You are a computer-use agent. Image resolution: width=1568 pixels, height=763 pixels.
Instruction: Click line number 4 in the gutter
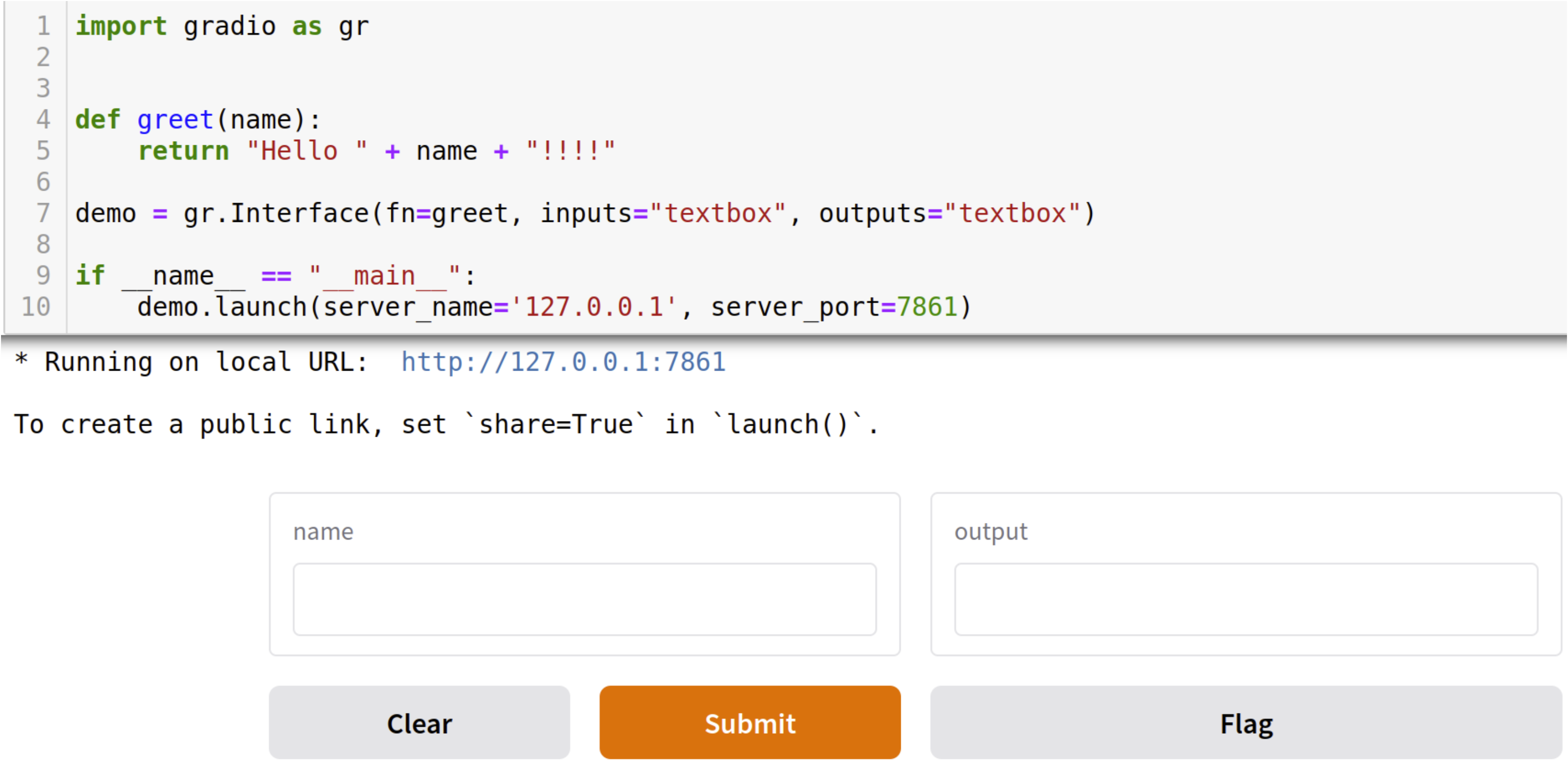[x=43, y=119]
